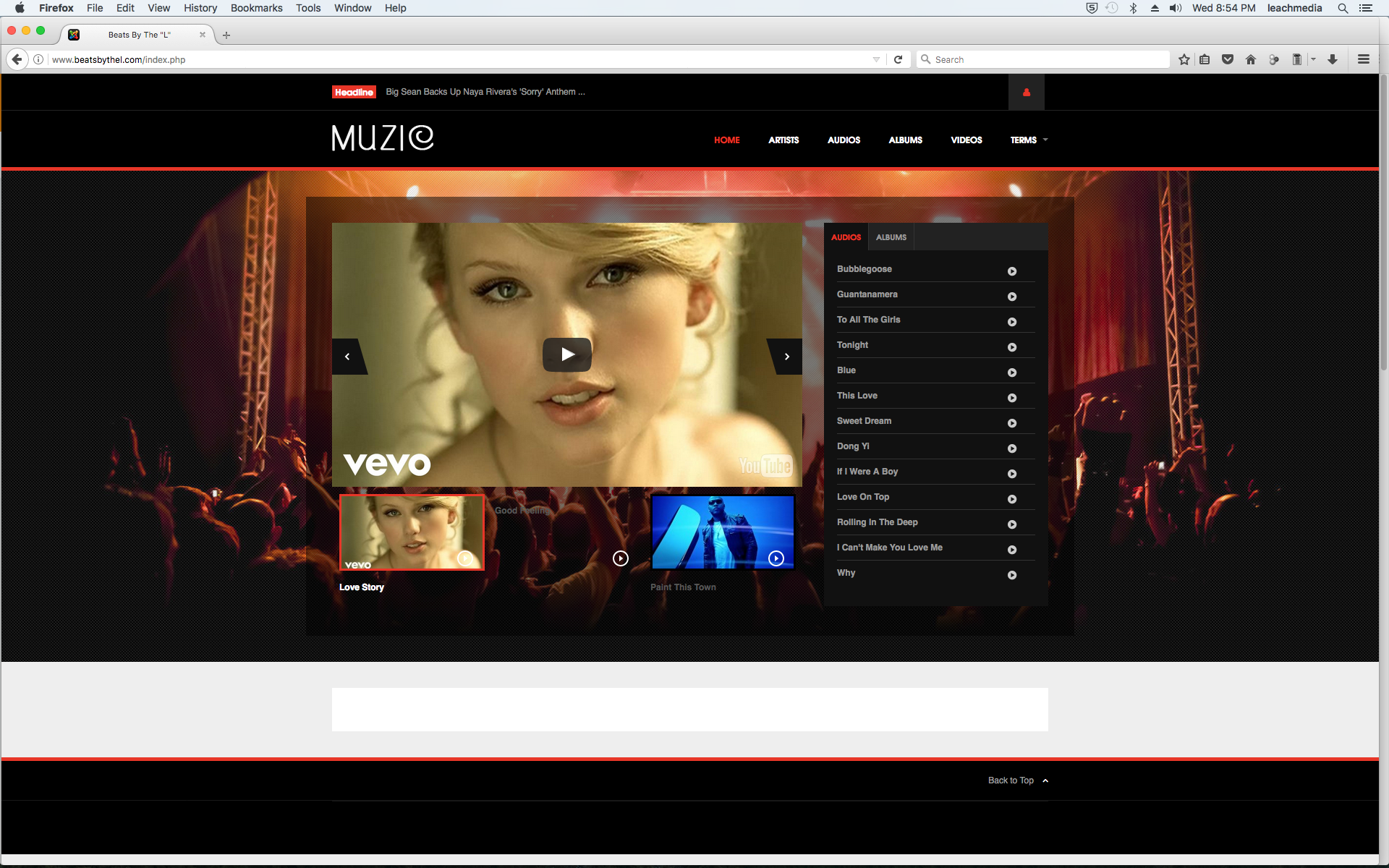
Task: Open the History menu in menu bar
Action: pos(200,8)
